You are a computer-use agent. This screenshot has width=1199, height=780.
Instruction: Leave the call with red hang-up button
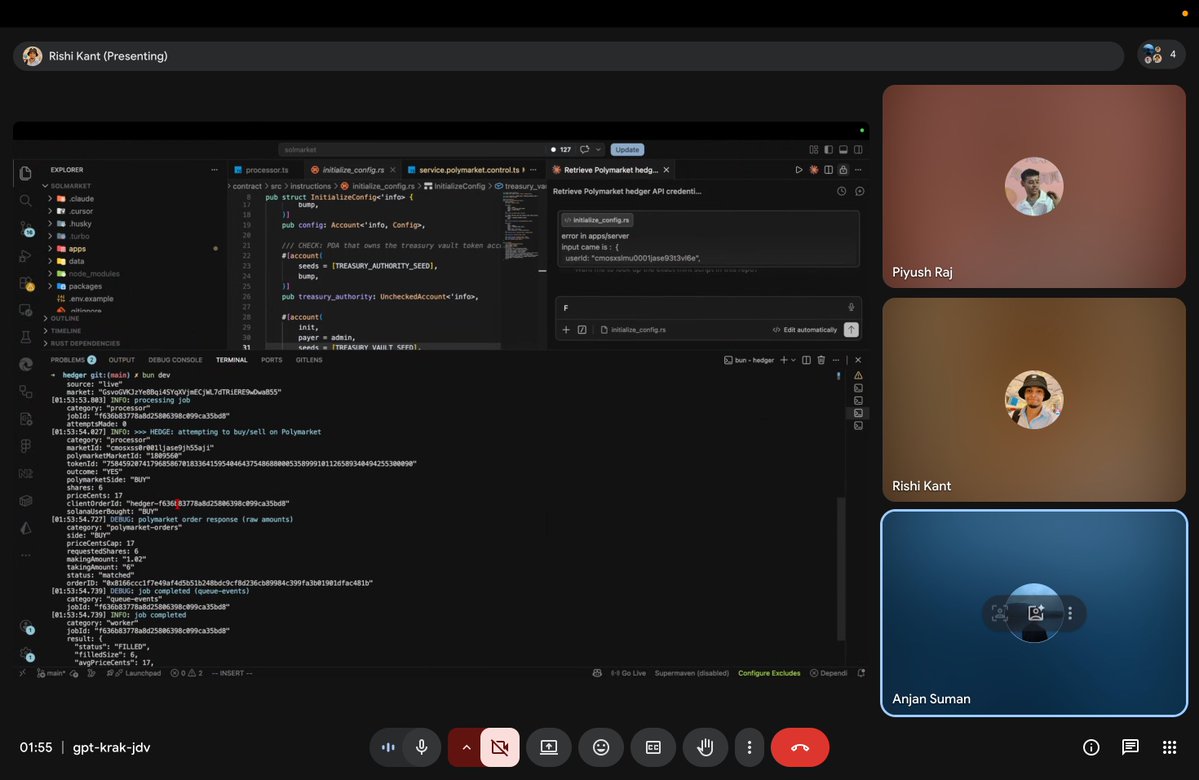(x=800, y=747)
